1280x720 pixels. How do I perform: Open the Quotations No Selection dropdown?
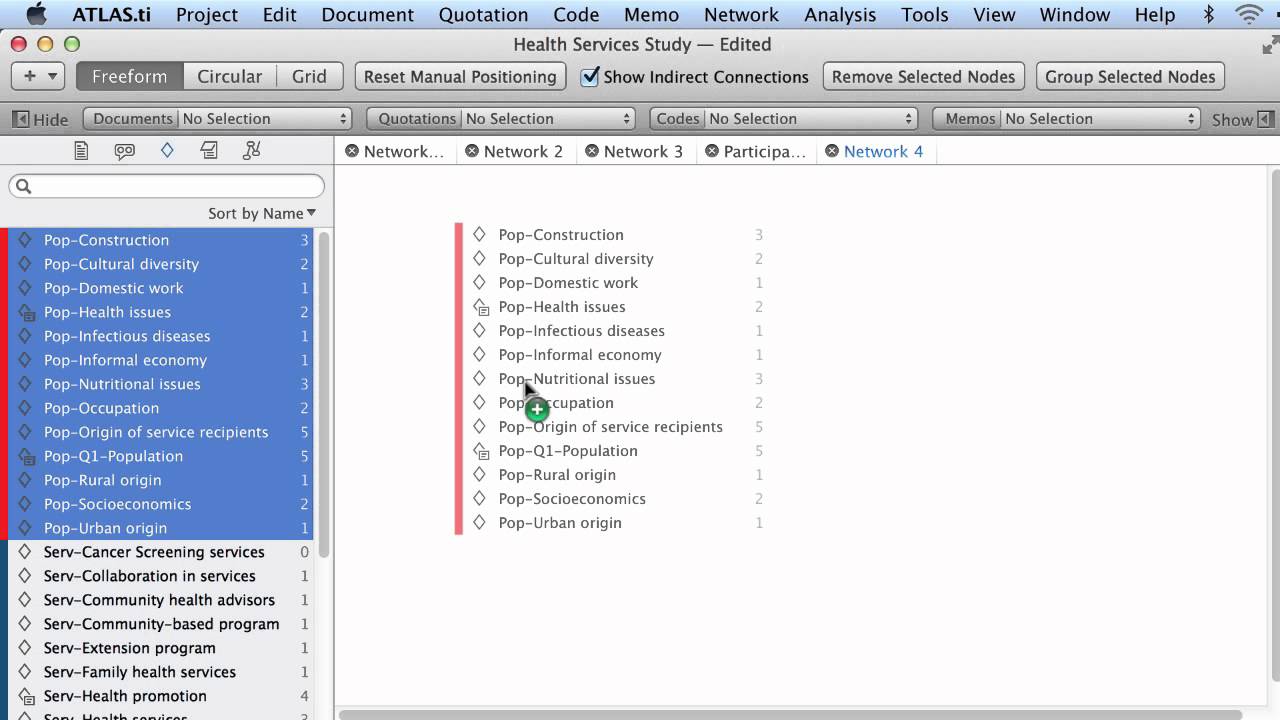coord(501,118)
